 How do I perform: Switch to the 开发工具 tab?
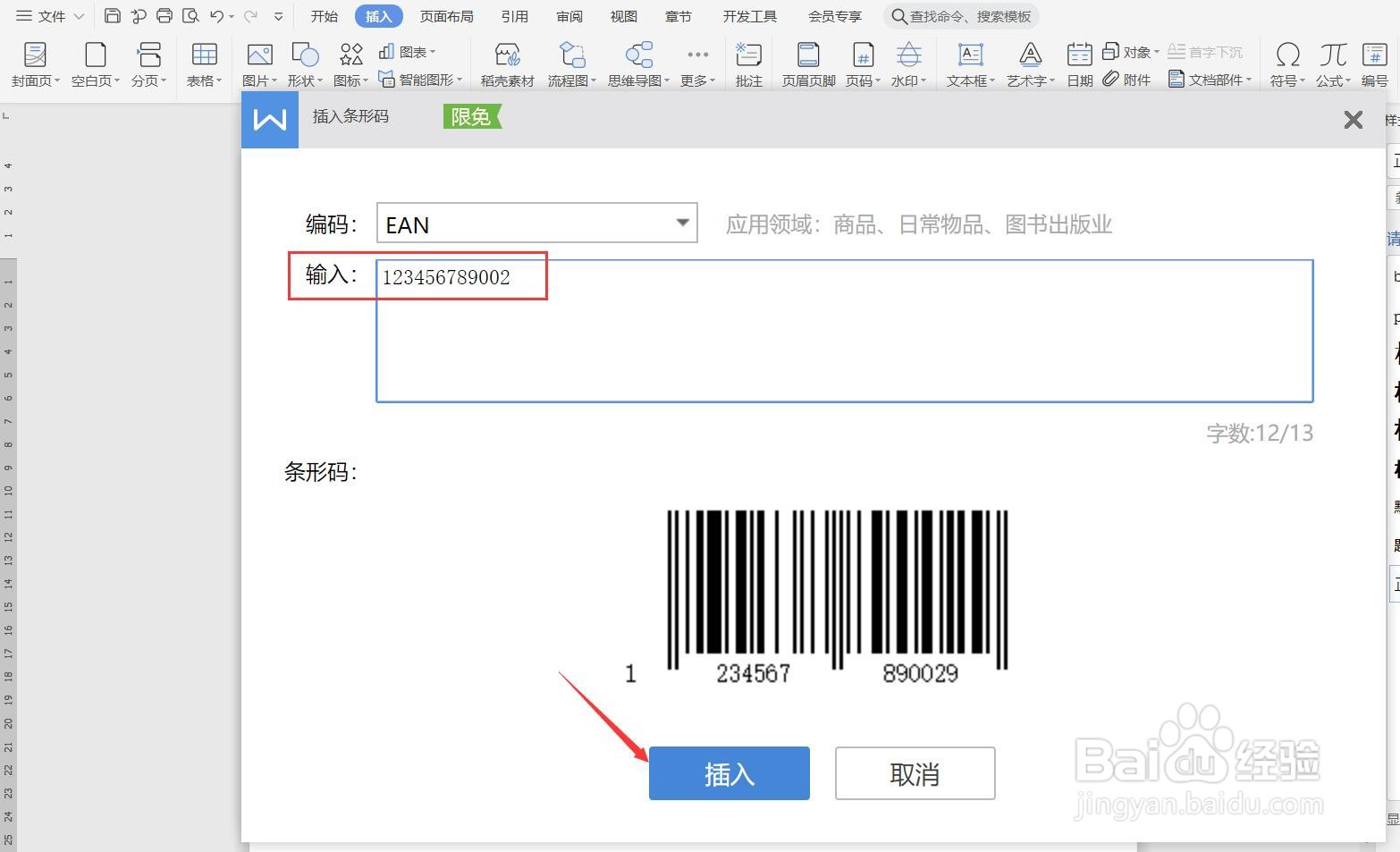tap(750, 16)
